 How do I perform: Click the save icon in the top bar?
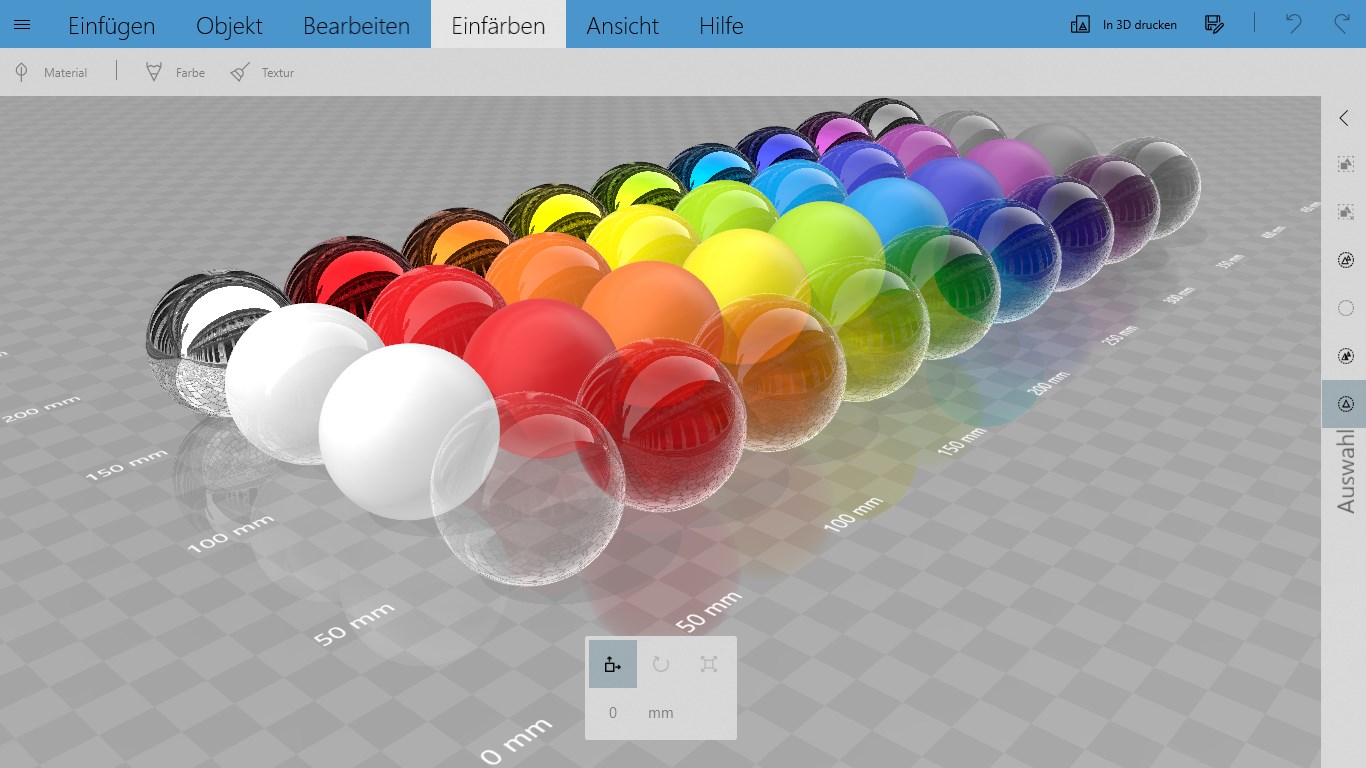(x=1213, y=24)
